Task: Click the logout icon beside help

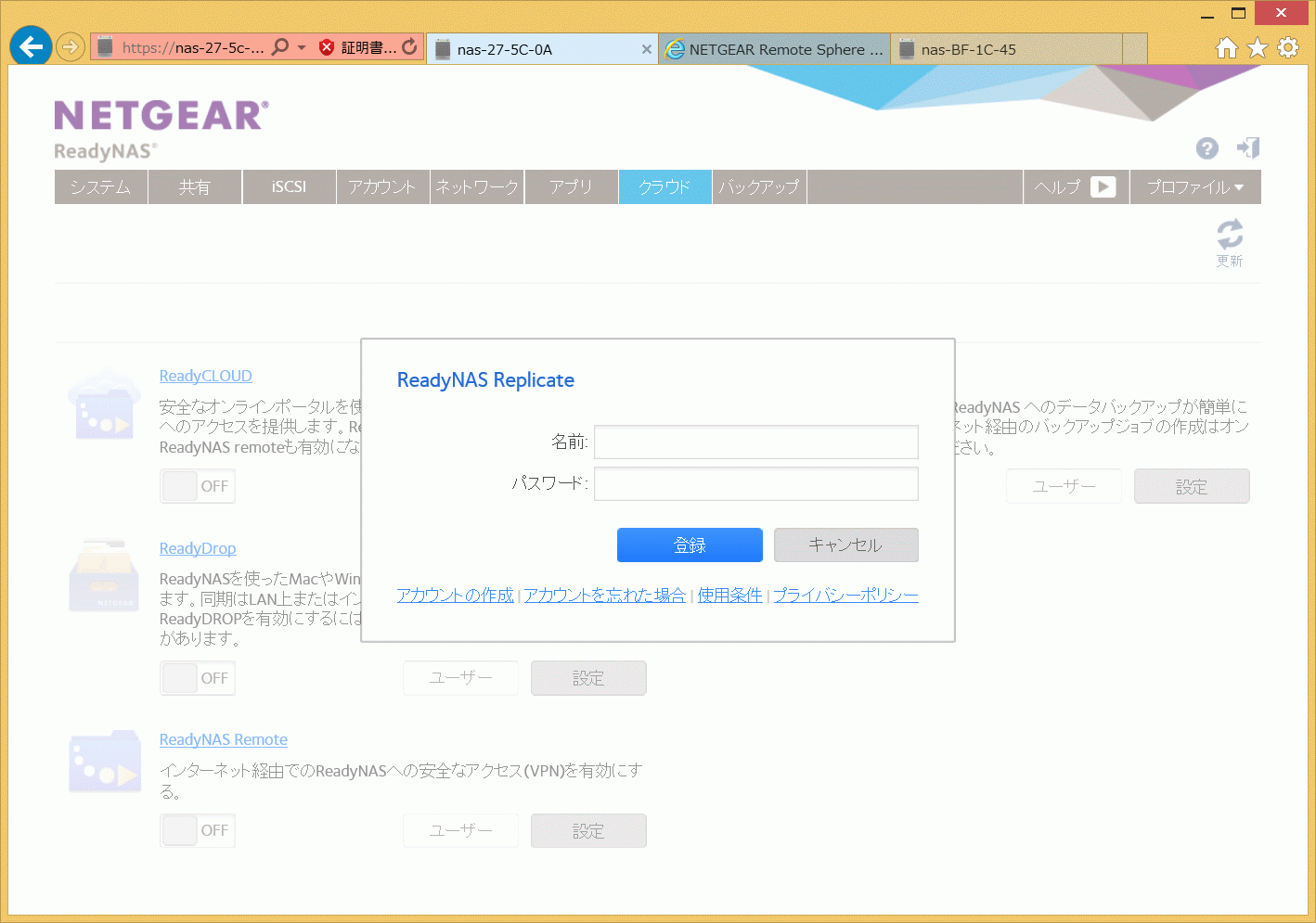Action: tap(1248, 148)
